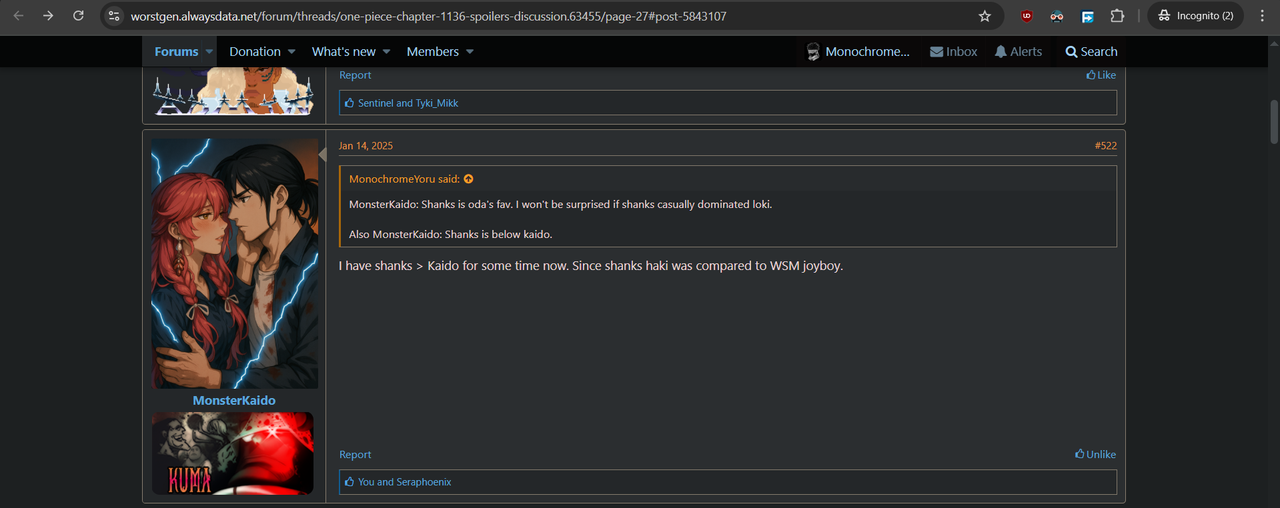Open site information icon in address bar
Image resolution: width=1280 pixels, height=508 pixels.
pos(114,16)
